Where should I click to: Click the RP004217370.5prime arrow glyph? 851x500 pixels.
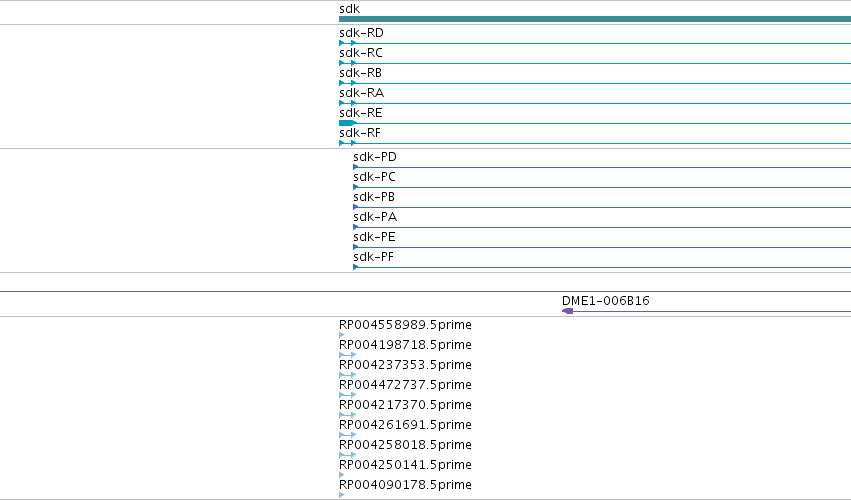(x=348, y=415)
